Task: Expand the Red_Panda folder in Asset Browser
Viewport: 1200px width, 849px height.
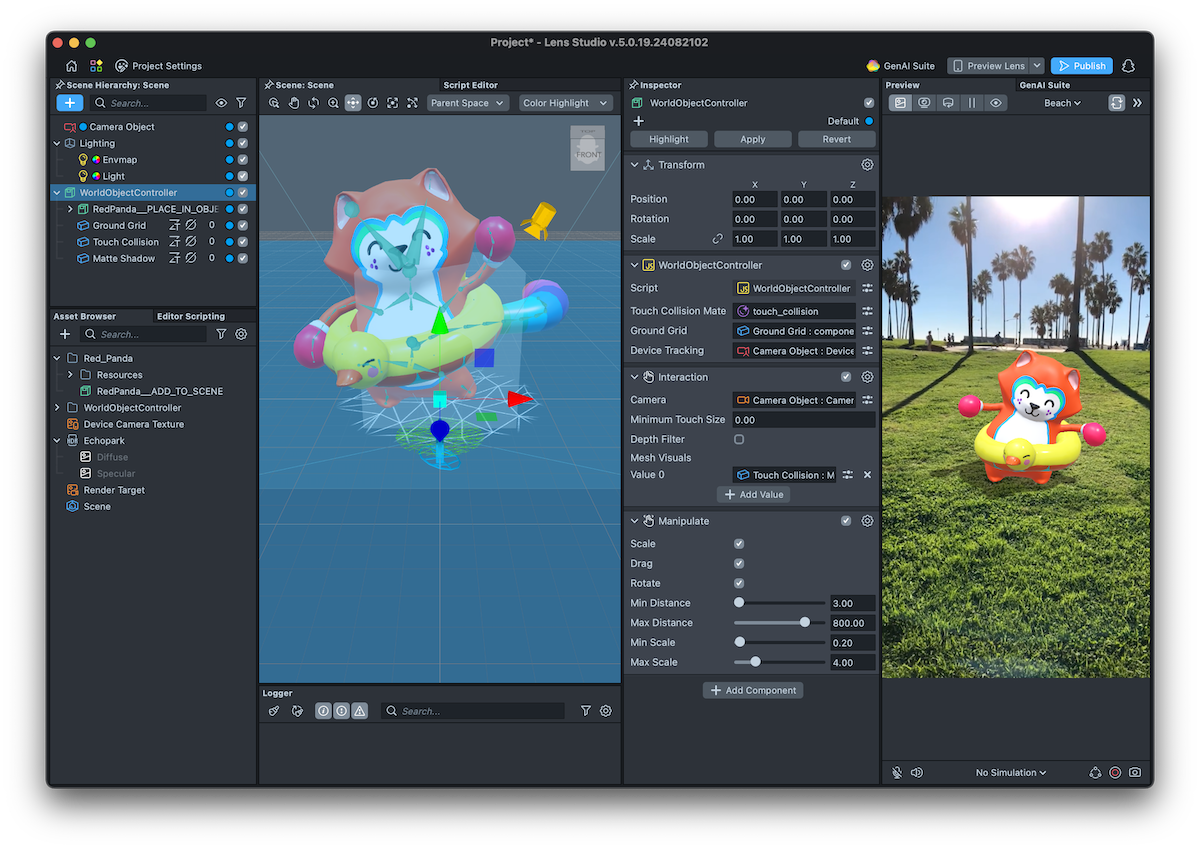Action: tap(57, 358)
